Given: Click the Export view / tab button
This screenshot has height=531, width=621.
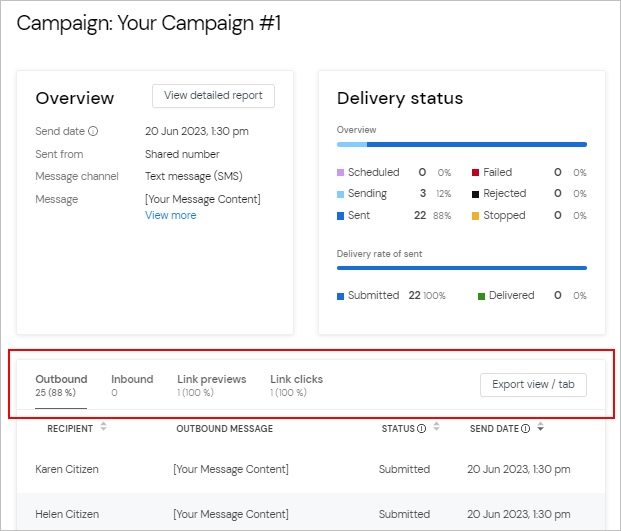Looking at the screenshot, I should pyautogui.click(x=533, y=384).
